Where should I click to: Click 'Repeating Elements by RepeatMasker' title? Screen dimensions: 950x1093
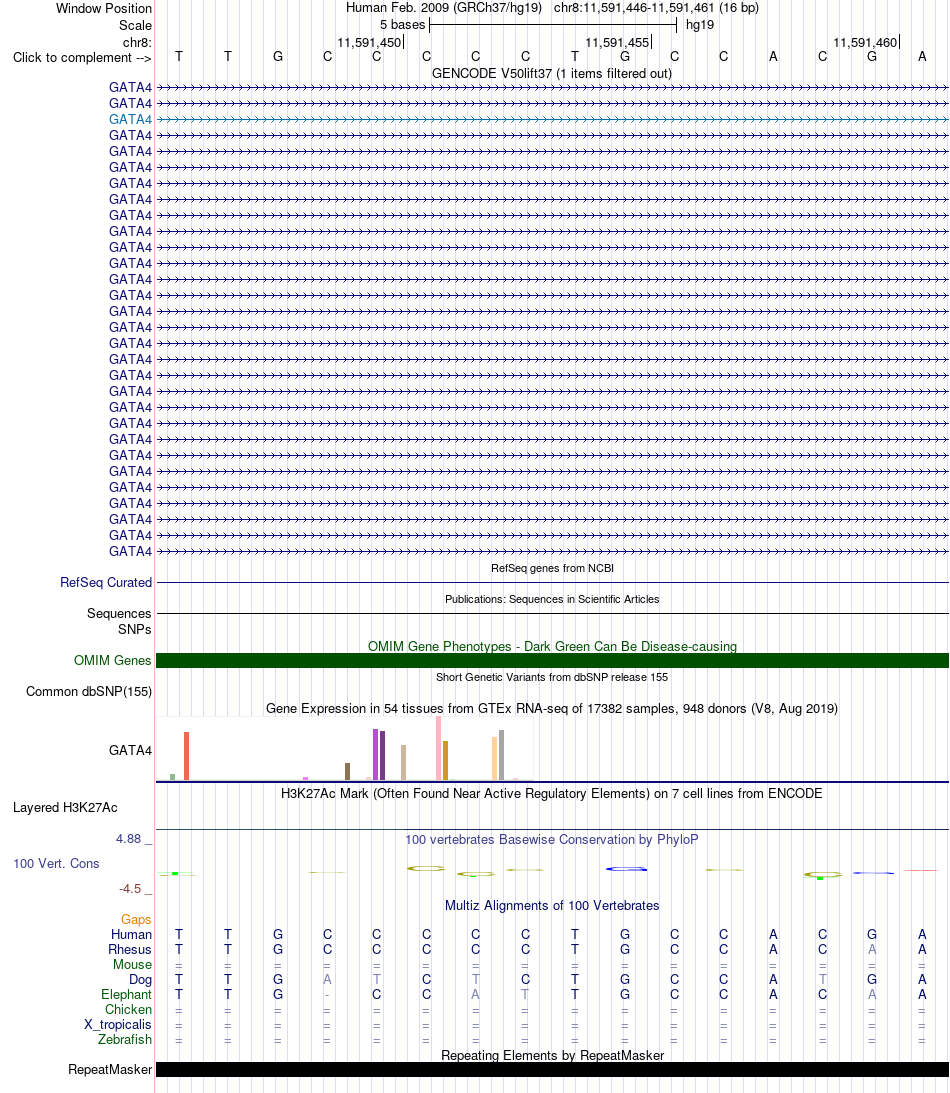pyautogui.click(x=552, y=1055)
